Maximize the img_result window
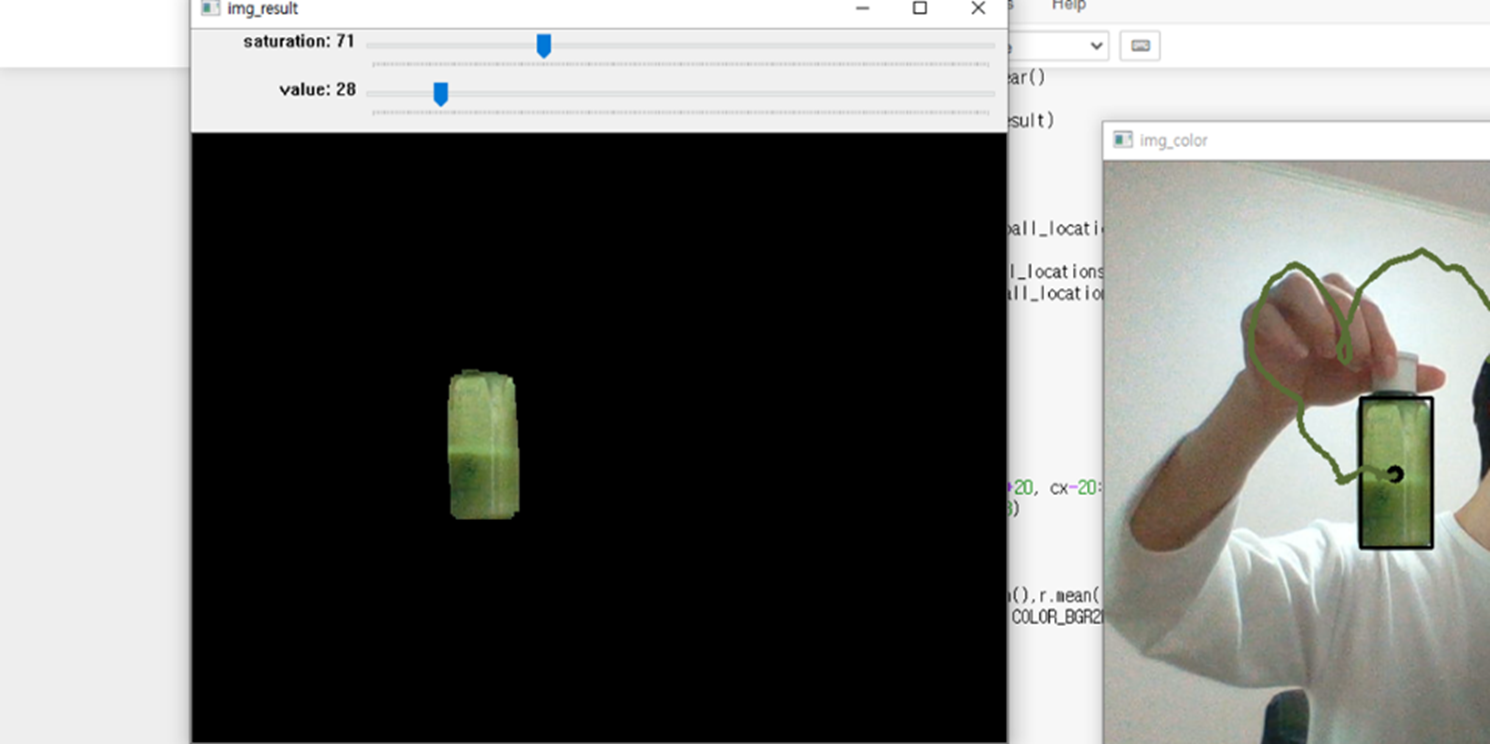1490x744 pixels. (920, 8)
